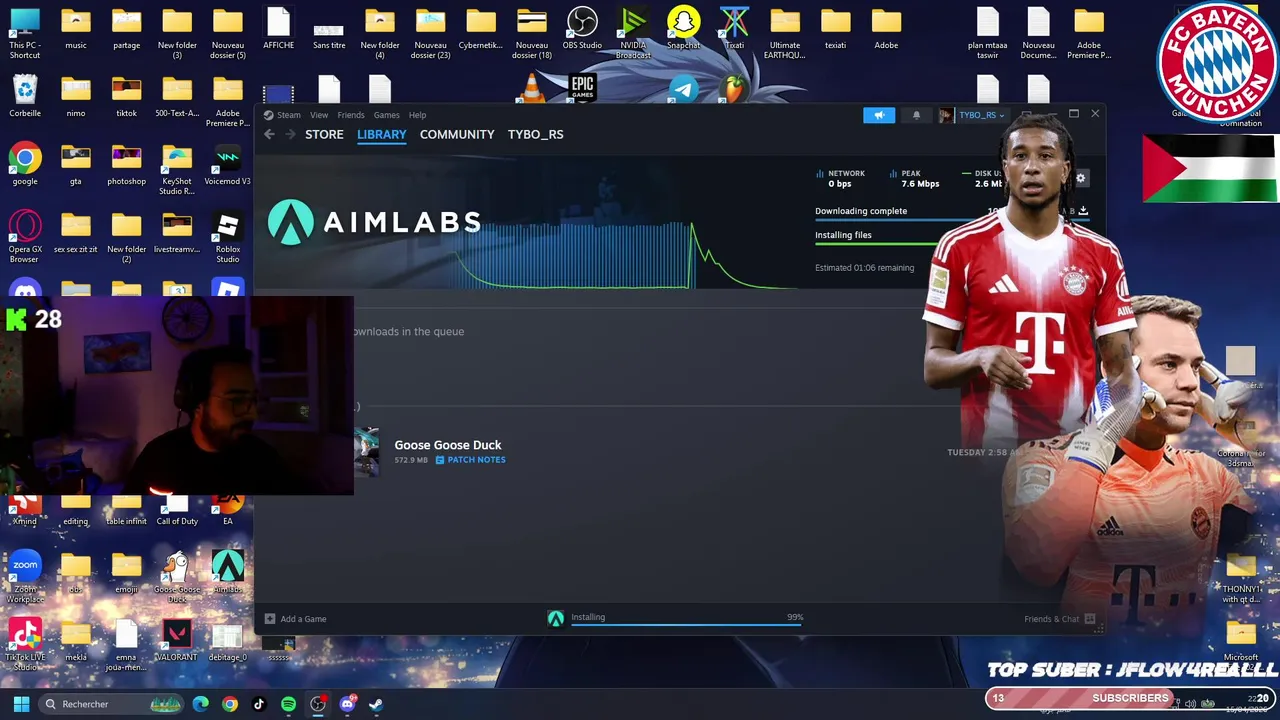The width and height of the screenshot is (1280, 720).
Task: Select the Telegram desktop icon
Action: coord(683,88)
